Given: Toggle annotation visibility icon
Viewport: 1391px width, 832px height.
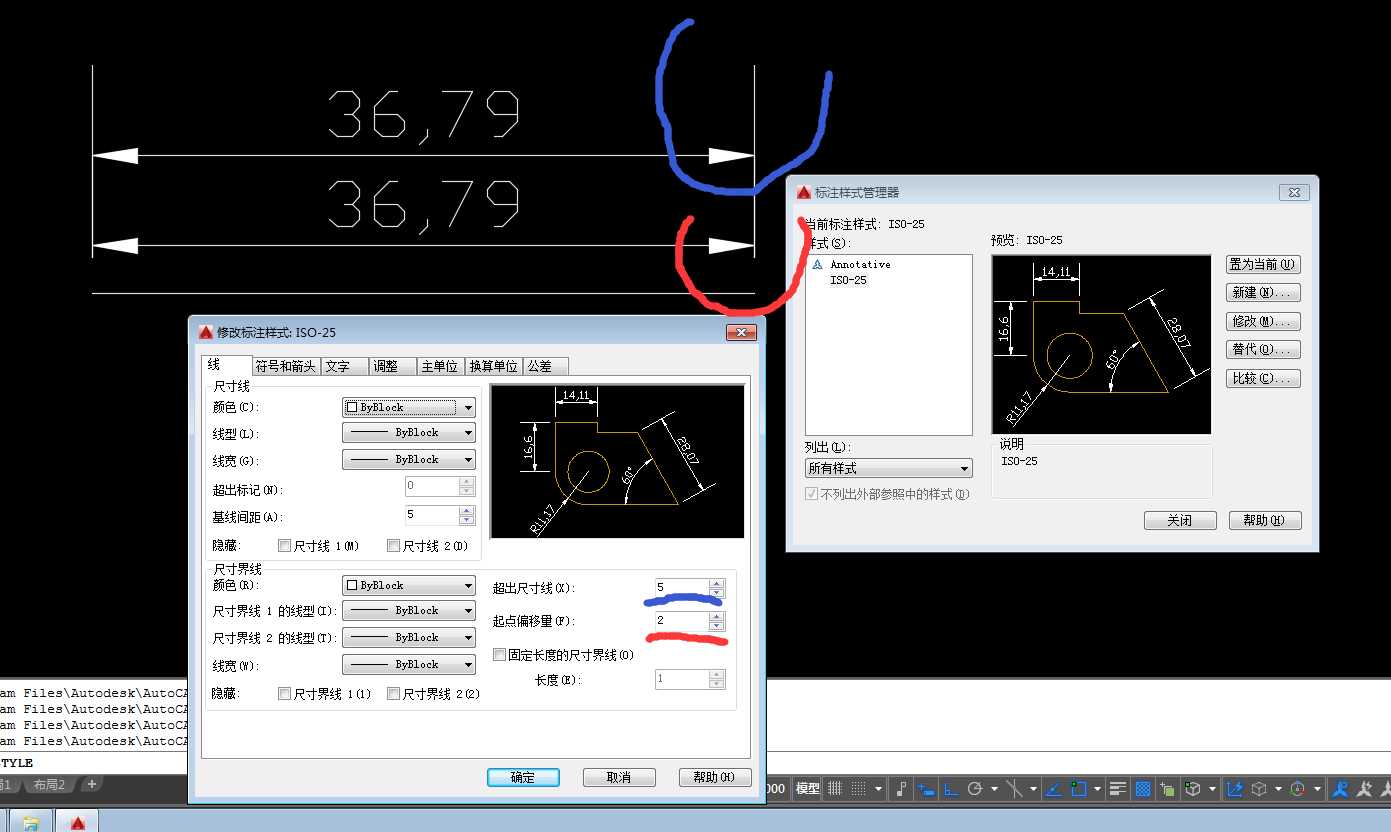Looking at the screenshot, I should click(1339, 788).
